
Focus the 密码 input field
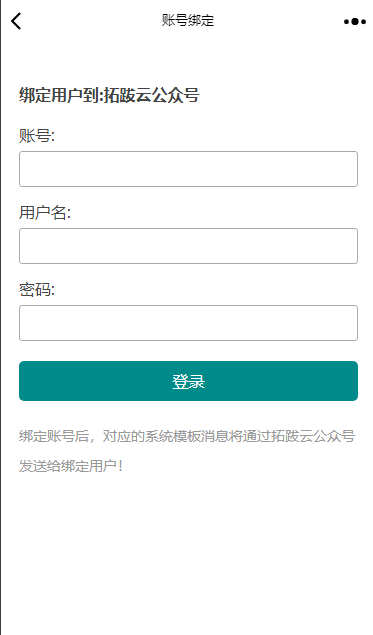click(x=188, y=323)
